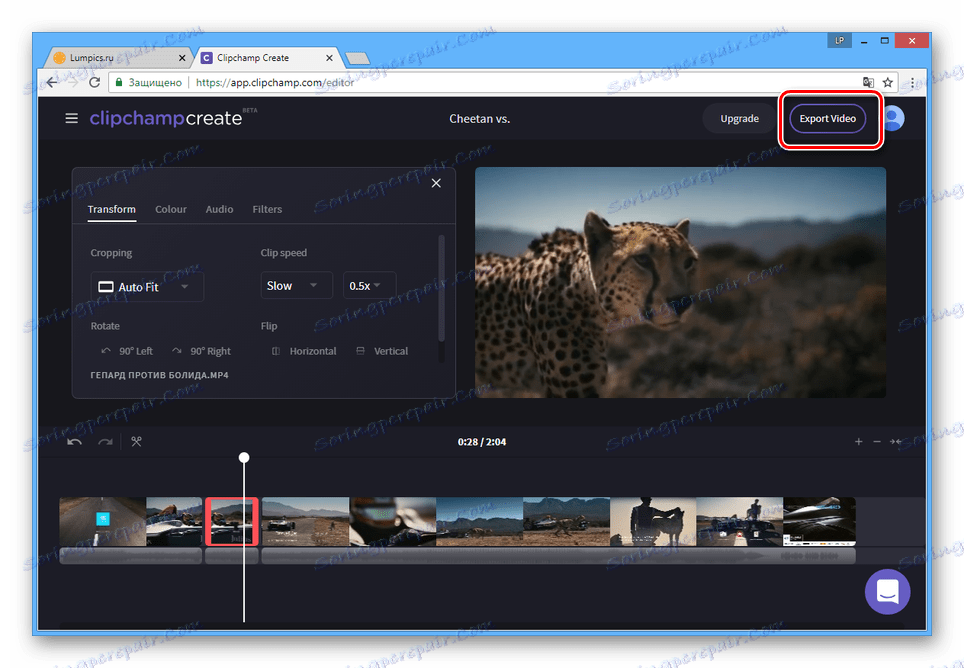
Task: Open the Auto Fit cropping dropdown
Action: (147, 286)
